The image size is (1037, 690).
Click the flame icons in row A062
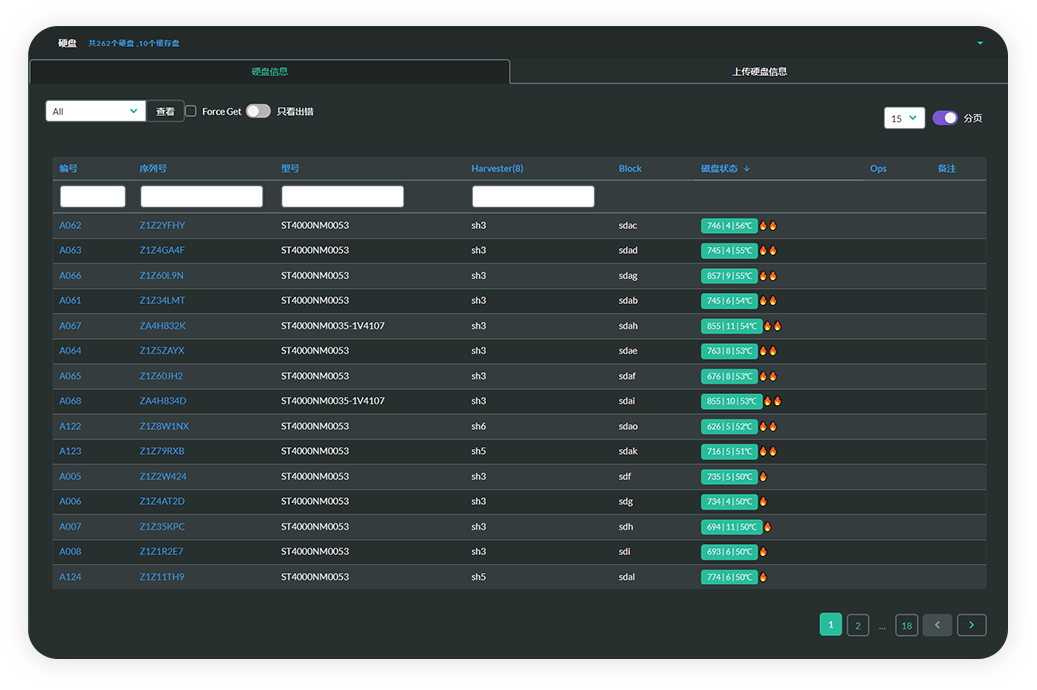click(768, 226)
